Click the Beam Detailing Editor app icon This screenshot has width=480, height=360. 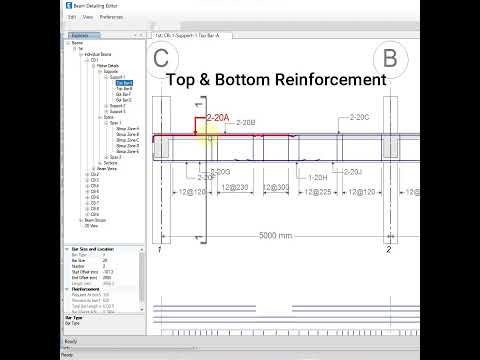pos(69,5)
